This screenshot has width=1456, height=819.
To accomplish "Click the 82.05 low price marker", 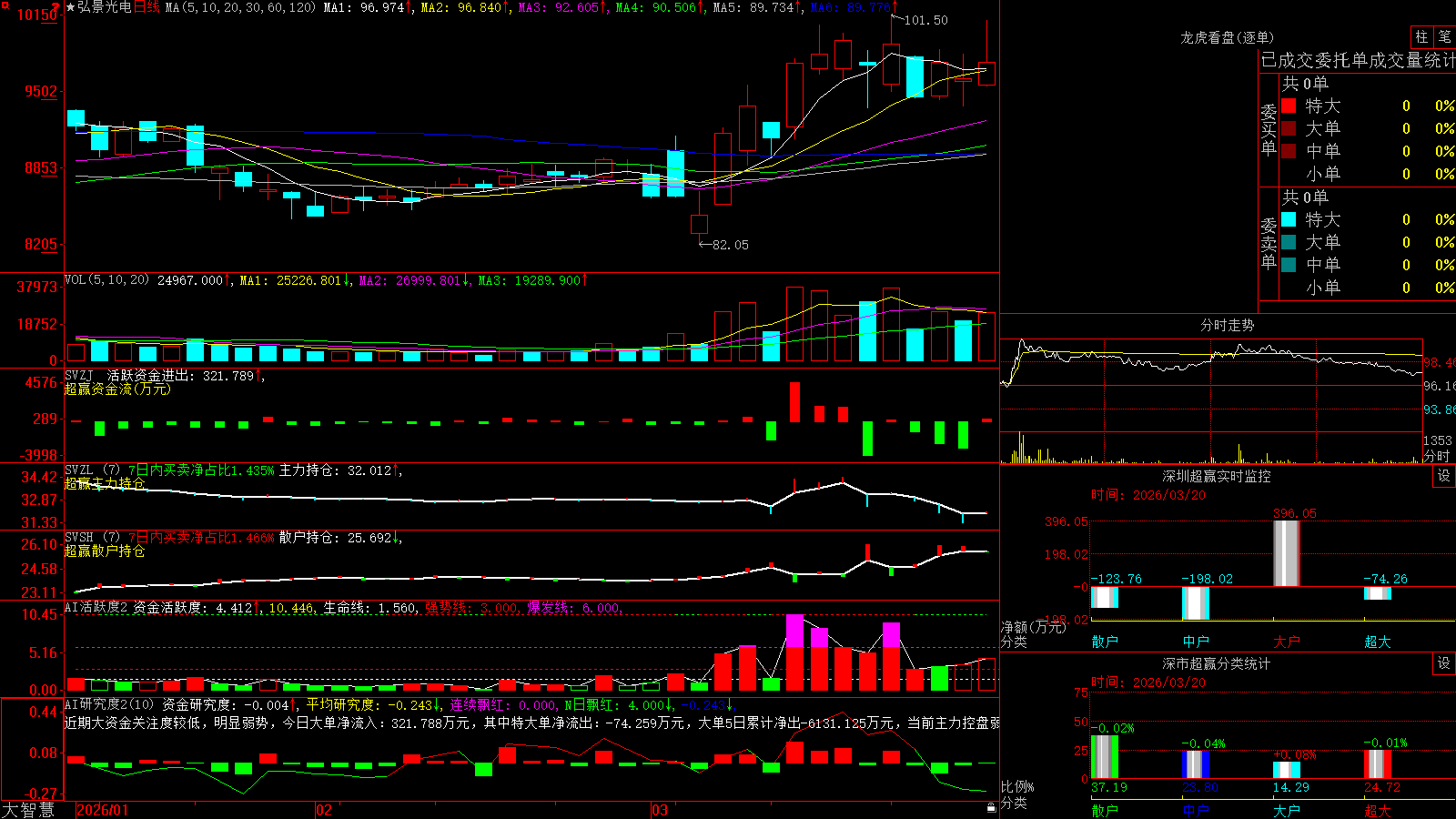I will click(730, 245).
